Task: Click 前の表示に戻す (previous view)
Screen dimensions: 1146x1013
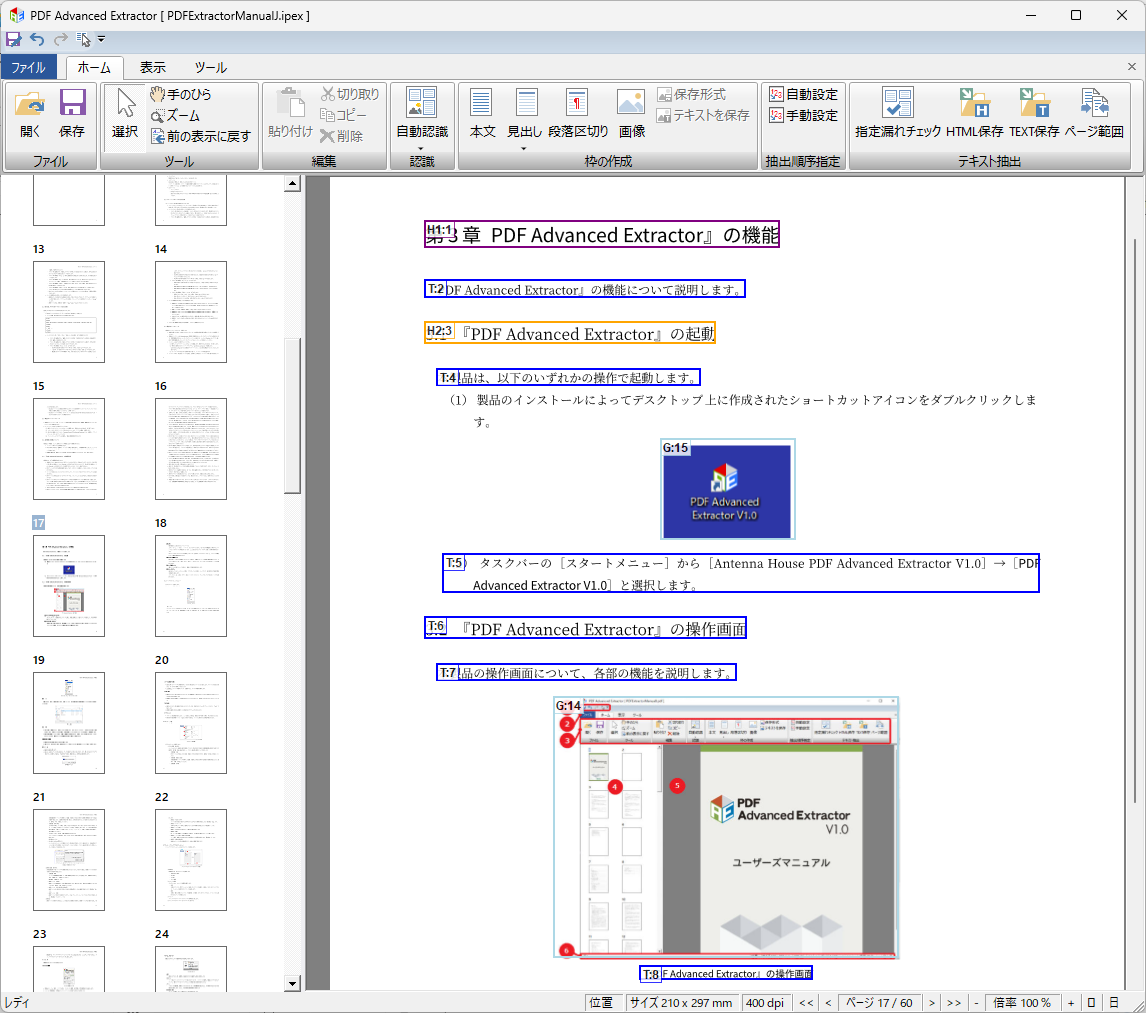Action: [200, 136]
